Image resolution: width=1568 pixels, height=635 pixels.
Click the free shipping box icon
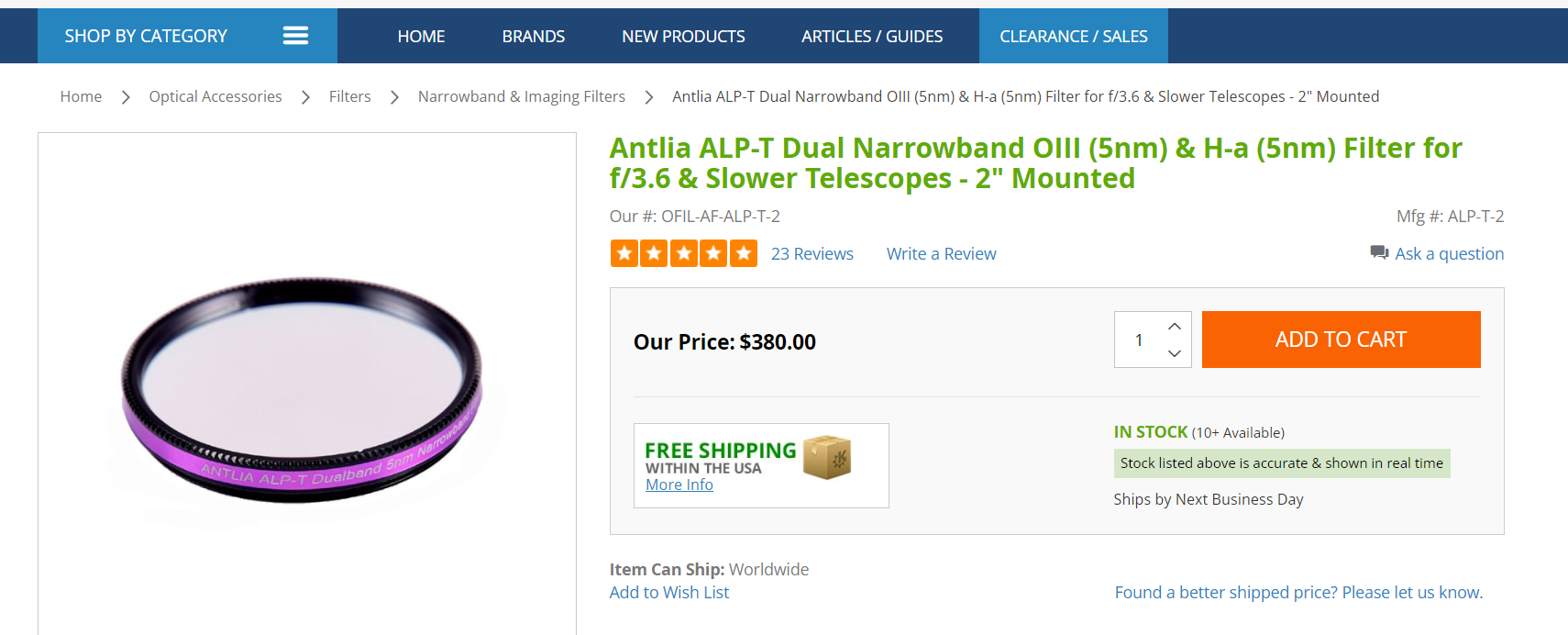click(x=827, y=457)
